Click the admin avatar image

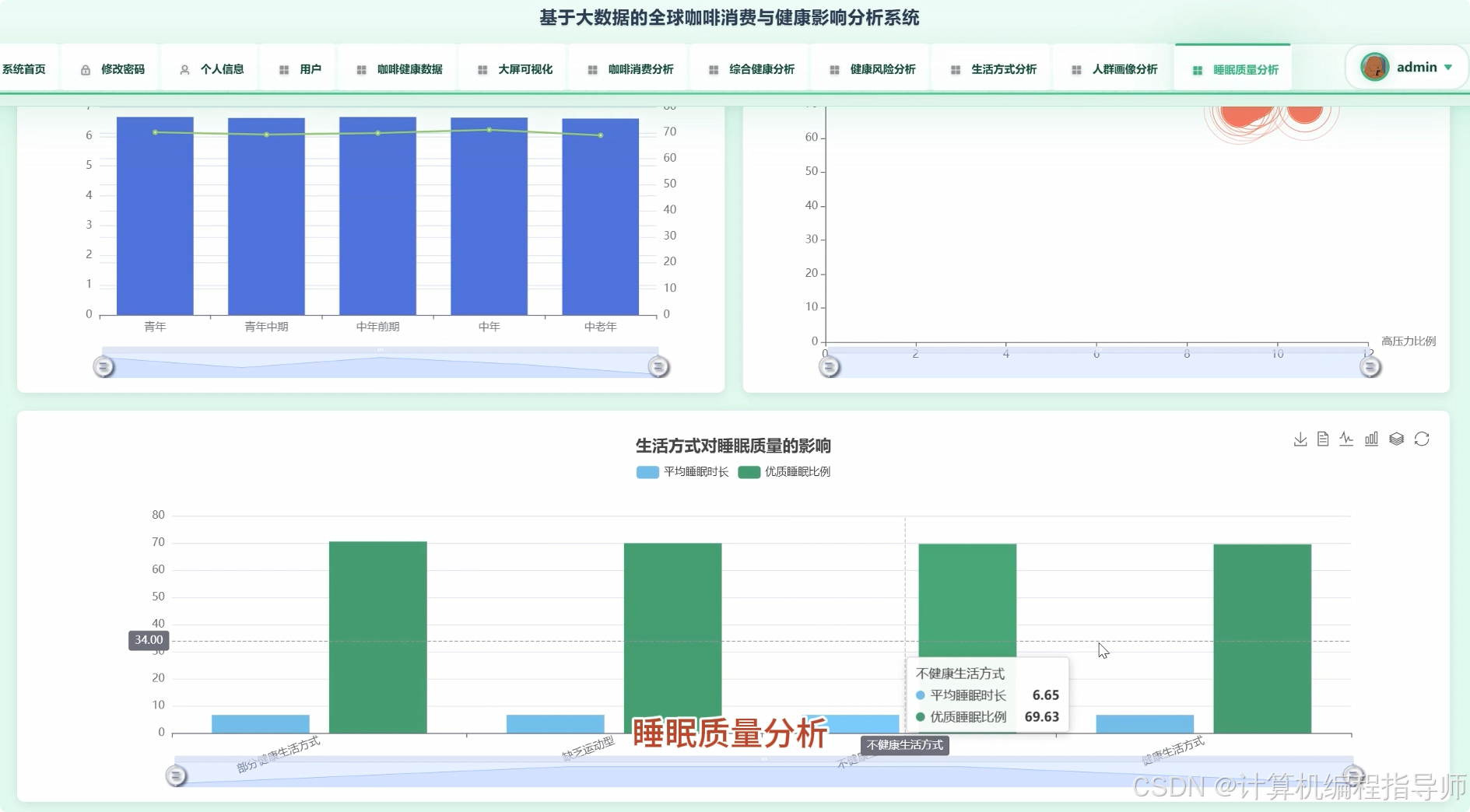click(1375, 67)
